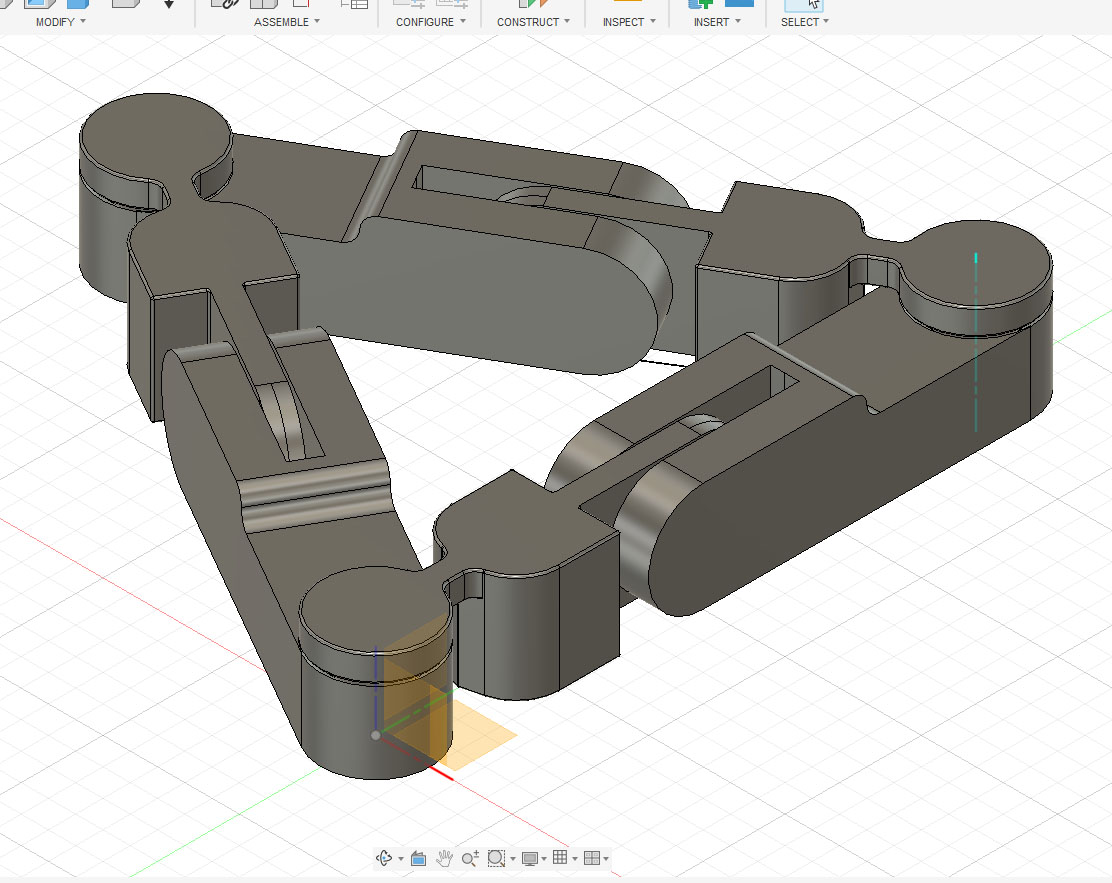Open Grid and Snaps settings icon
The image size is (1112, 883).
(x=560, y=857)
